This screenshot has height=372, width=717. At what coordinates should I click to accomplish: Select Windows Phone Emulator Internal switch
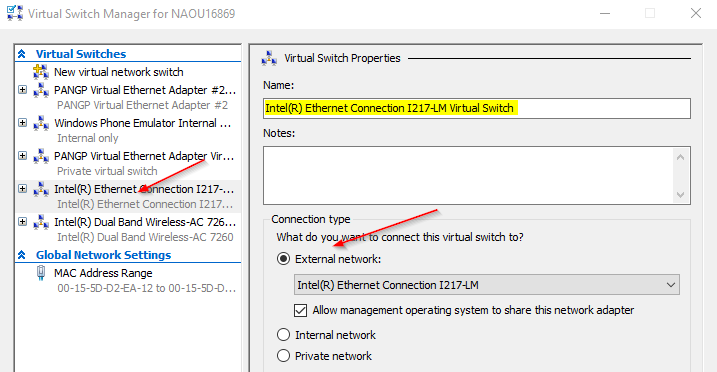142,123
